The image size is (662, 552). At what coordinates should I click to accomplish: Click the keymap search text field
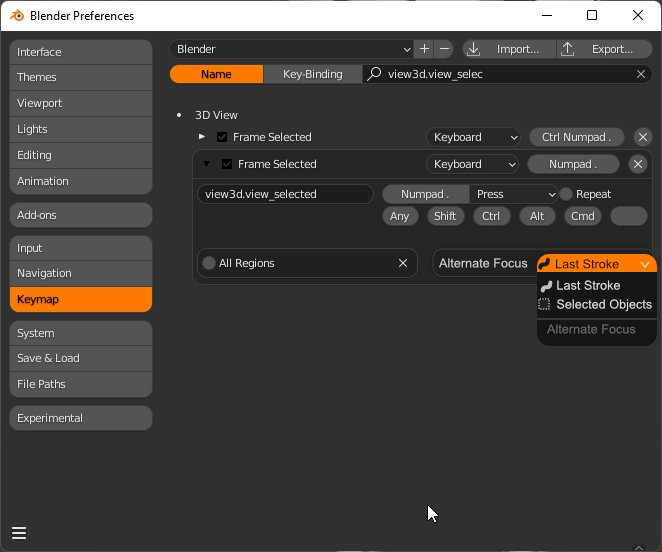click(507, 74)
